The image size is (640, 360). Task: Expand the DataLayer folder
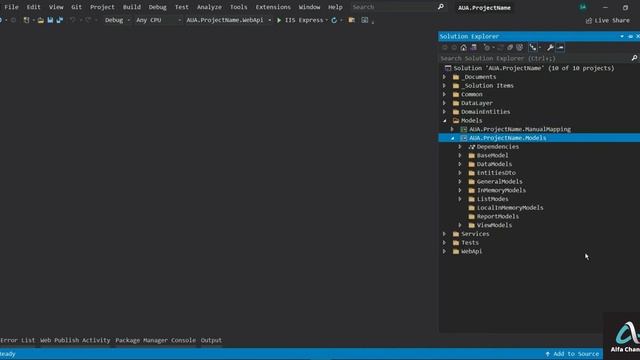point(444,103)
